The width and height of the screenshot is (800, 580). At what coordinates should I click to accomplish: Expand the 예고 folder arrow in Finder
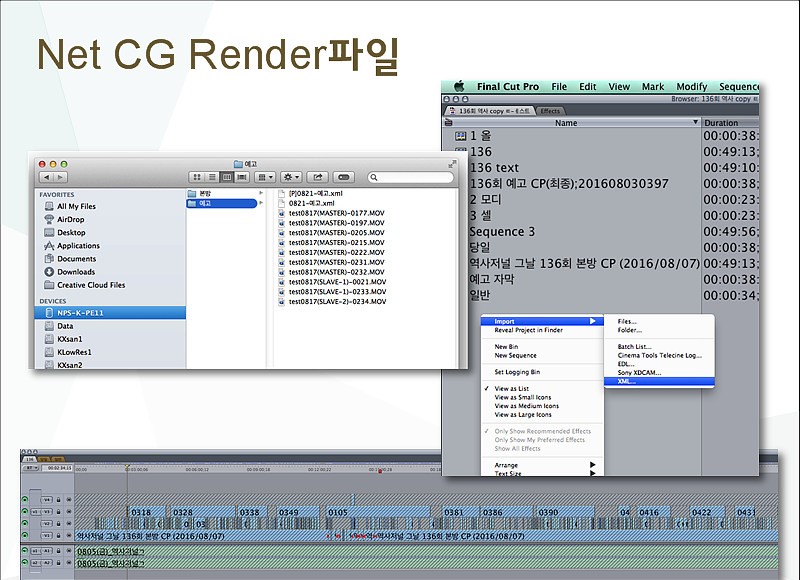(261, 203)
